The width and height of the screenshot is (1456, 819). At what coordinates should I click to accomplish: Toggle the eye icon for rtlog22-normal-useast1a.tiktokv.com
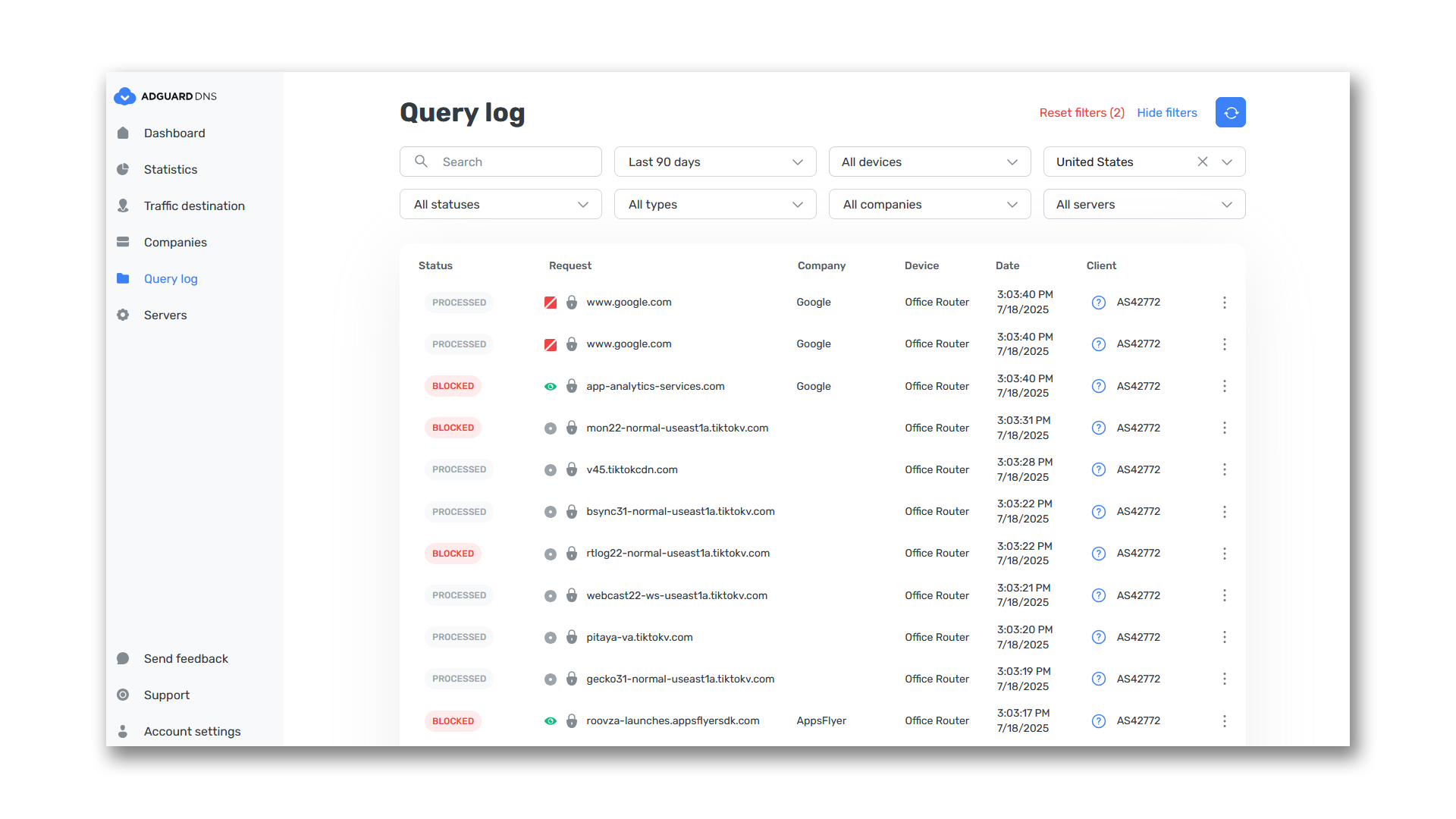click(x=551, y=553)
